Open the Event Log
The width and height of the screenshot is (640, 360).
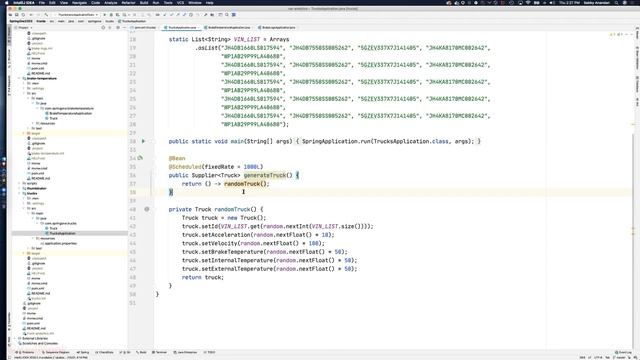click(x=623, y=352)
